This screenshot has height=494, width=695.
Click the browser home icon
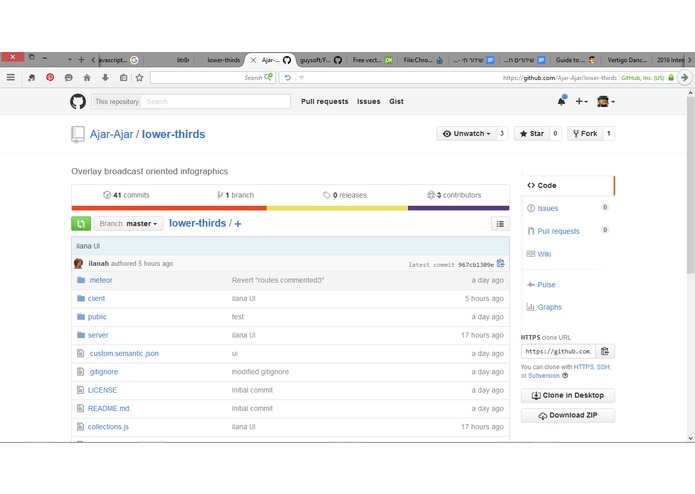(87, 78)
